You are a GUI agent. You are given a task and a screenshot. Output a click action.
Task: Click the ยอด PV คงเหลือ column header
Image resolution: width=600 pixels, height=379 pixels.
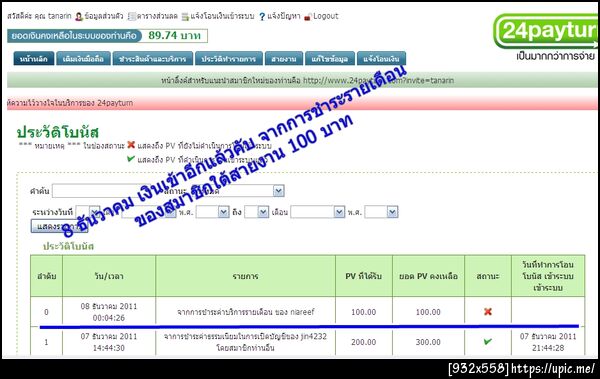[x=428, y=276]
